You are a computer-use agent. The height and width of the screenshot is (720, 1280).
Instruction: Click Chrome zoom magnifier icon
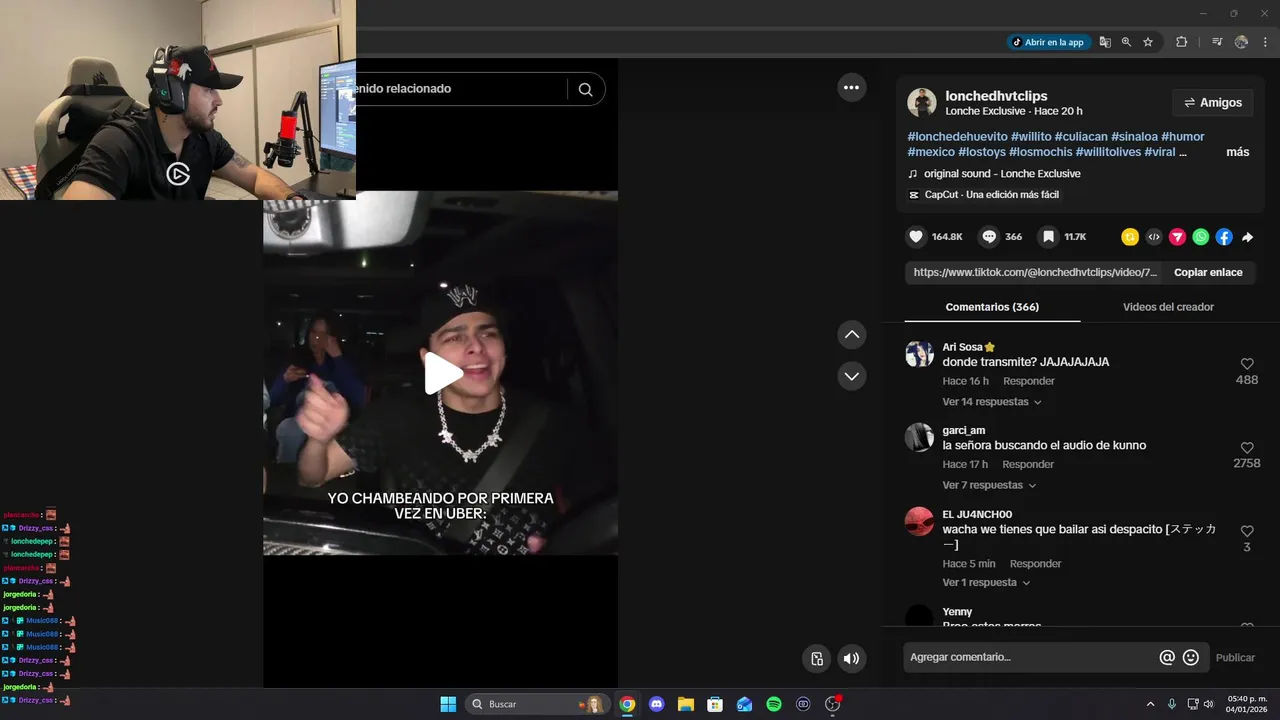point(1126,42)
